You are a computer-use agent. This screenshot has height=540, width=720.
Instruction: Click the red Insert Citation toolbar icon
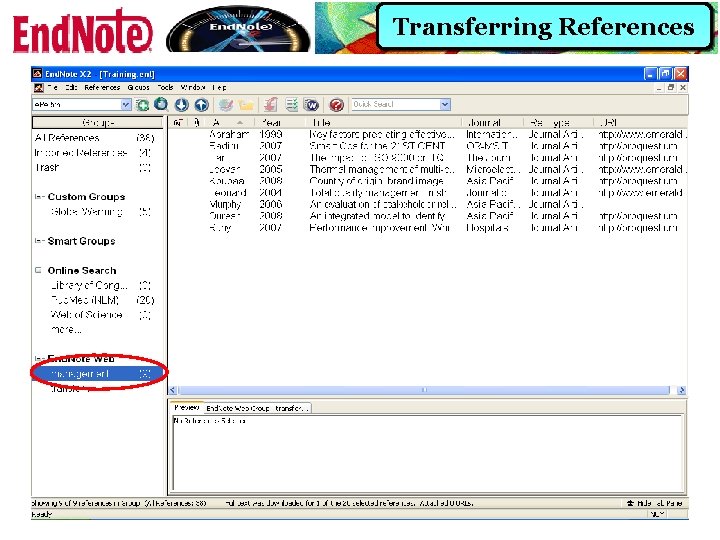tap(270, 105)
